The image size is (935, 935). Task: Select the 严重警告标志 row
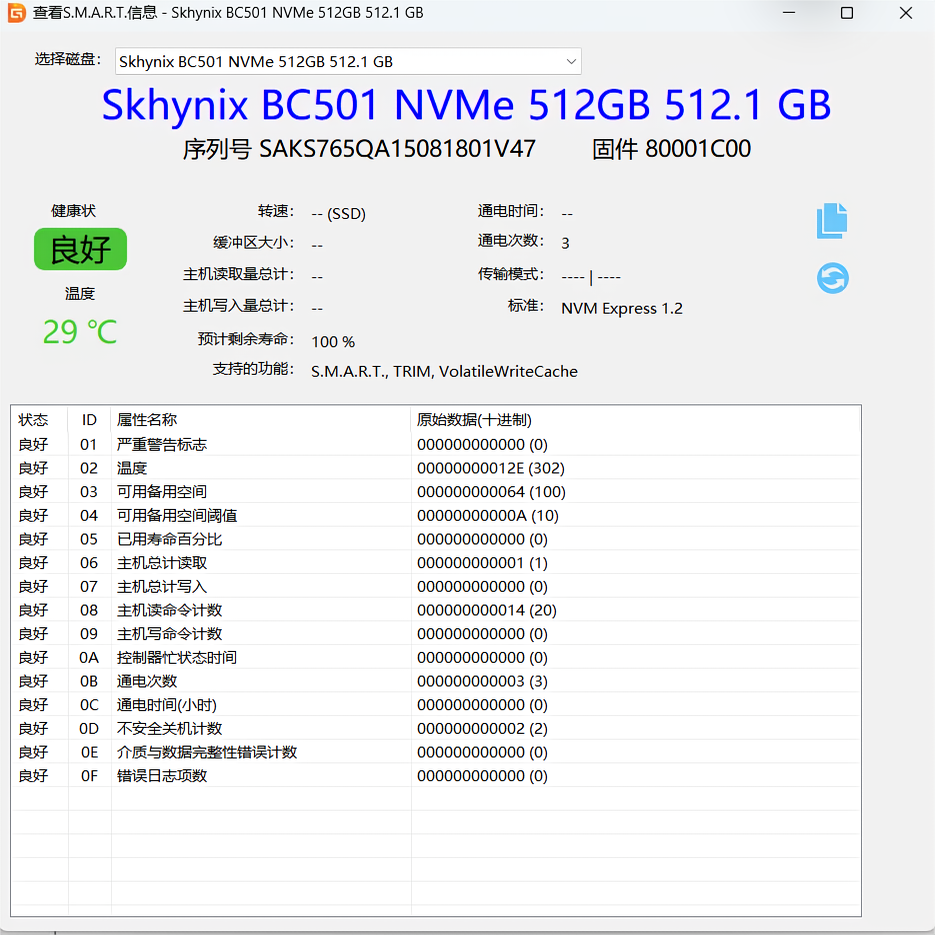pos(436,444)
